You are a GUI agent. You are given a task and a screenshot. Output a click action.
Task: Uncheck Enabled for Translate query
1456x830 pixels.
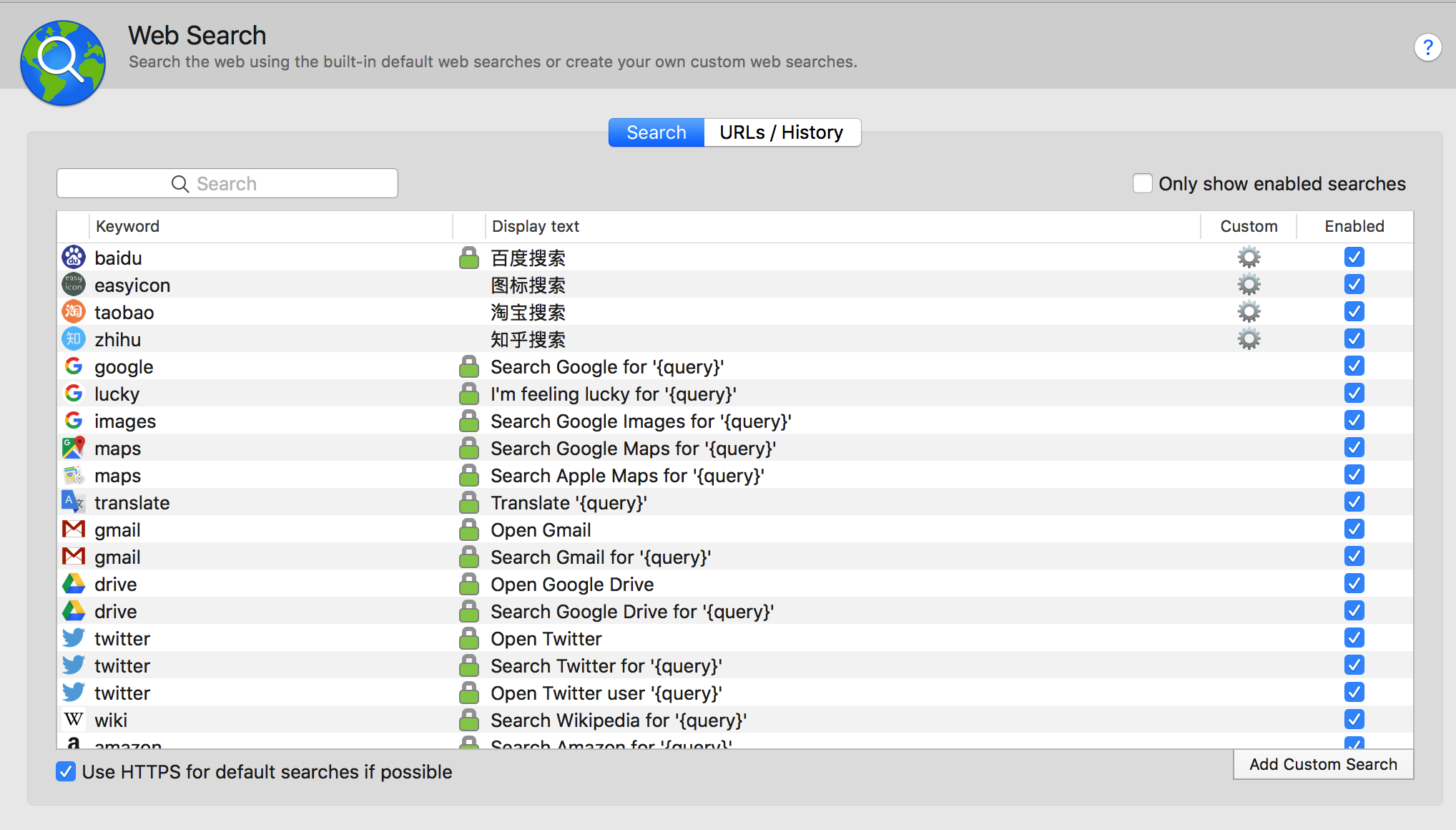tap(1354, 502)
